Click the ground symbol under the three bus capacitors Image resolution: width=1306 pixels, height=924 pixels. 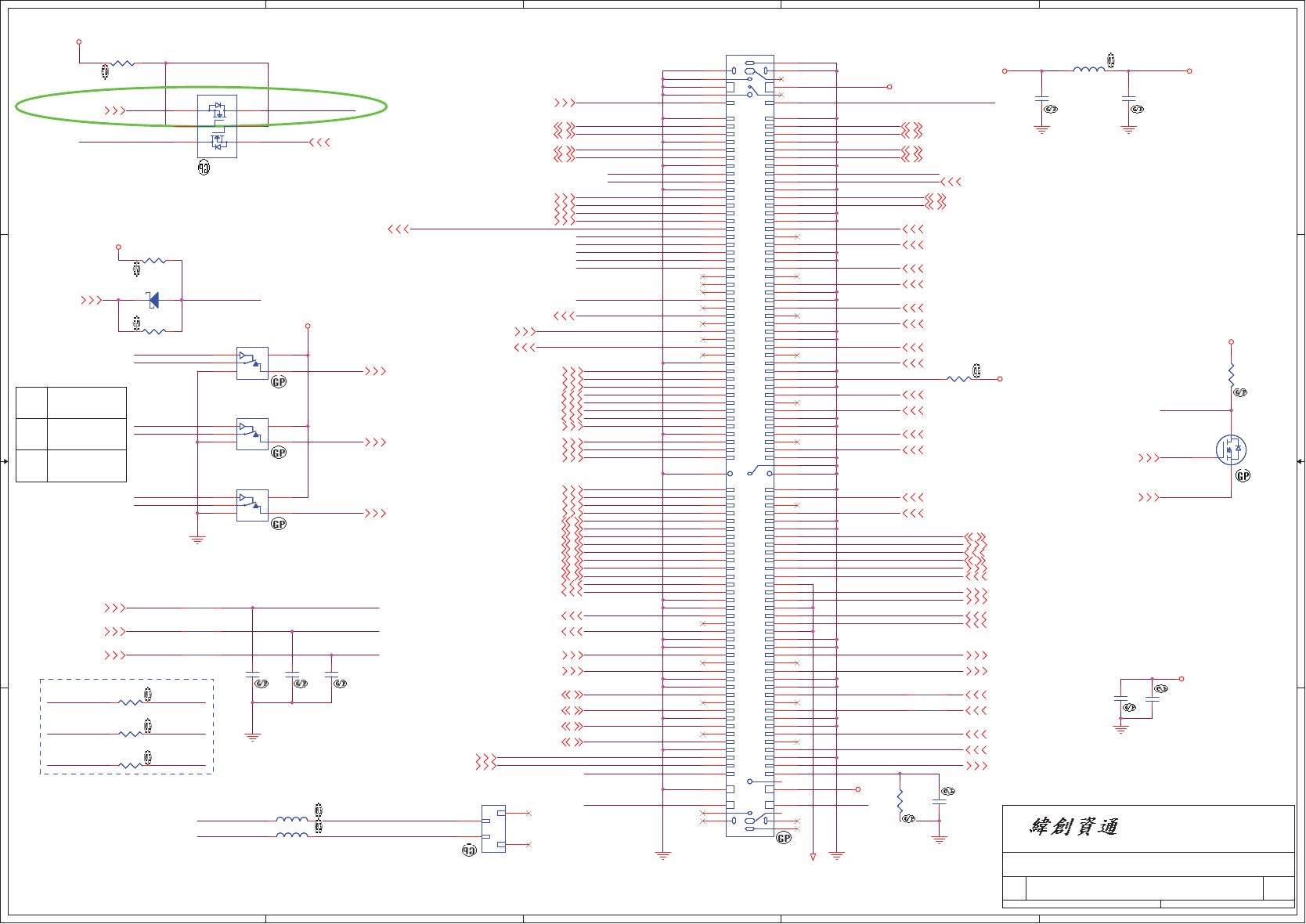pyautogui.click(x=252, y=737)
